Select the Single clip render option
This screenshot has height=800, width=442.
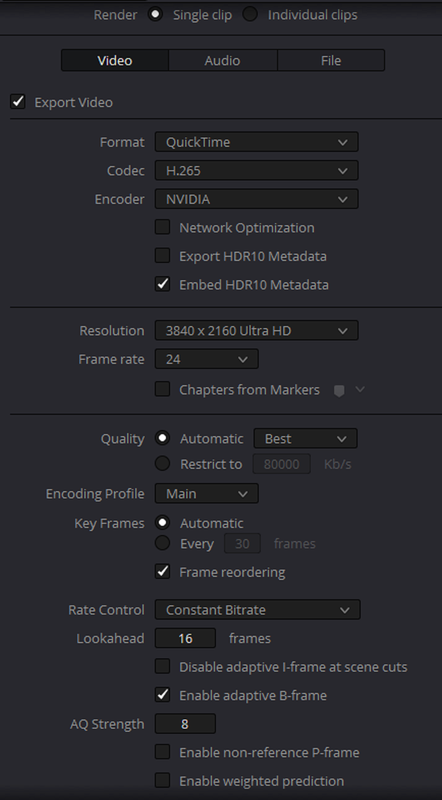[155, 14]
